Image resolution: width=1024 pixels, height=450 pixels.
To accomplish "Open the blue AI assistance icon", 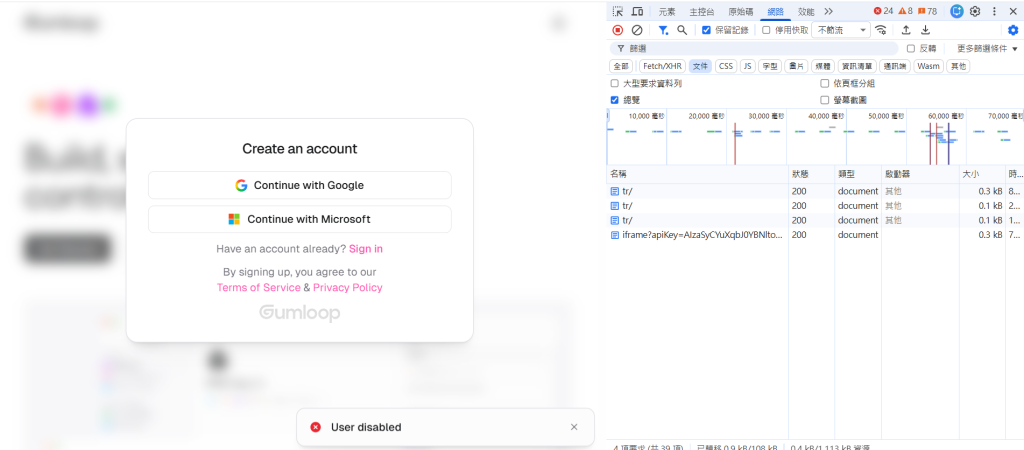I will (957, 11).
